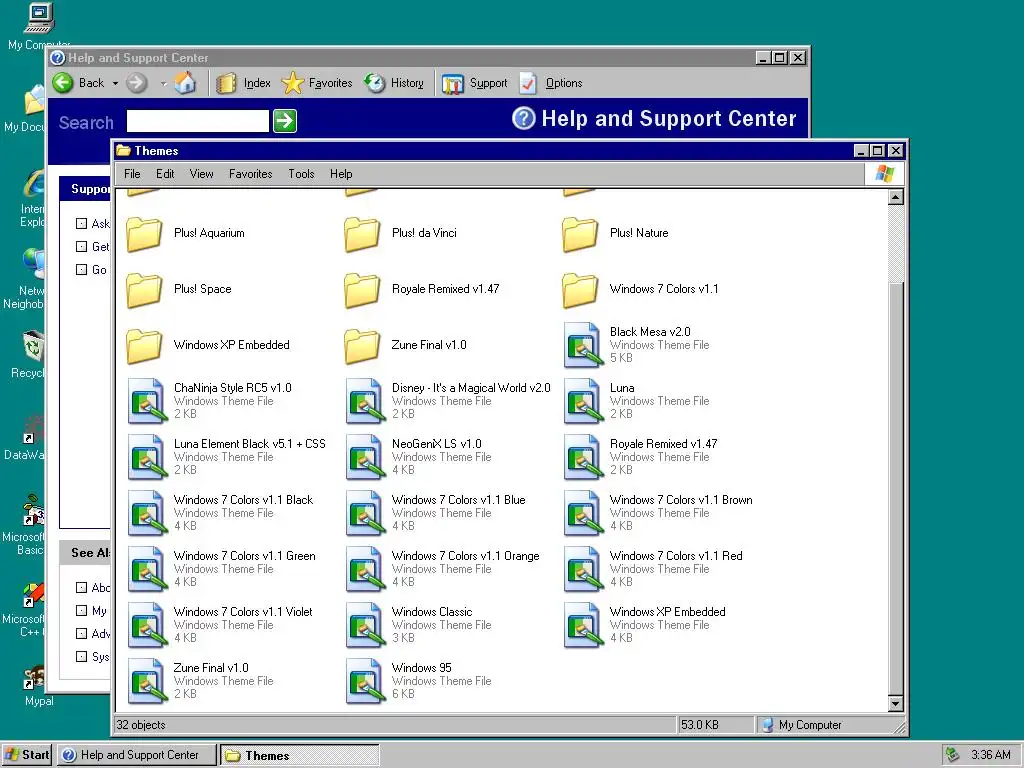Click scroll down arrow in Themes window
This screenshot has height=768, width=1024.
click(x=896, y=703)
